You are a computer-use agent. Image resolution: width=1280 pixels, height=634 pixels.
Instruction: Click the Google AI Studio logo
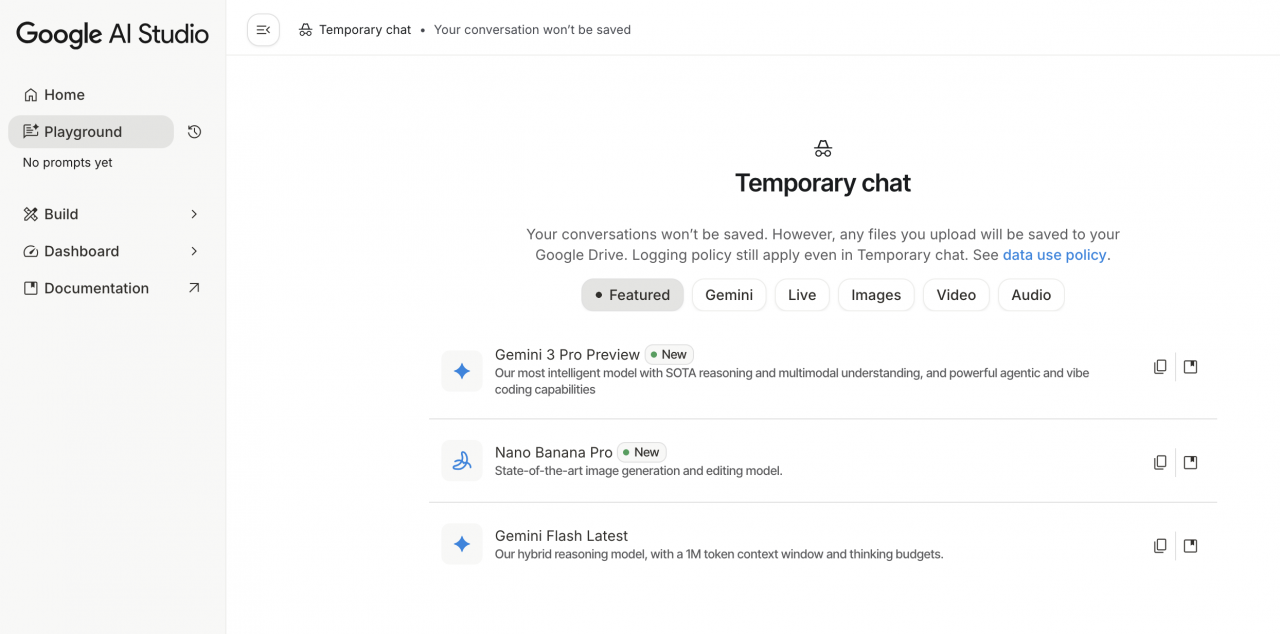[112, 34]
